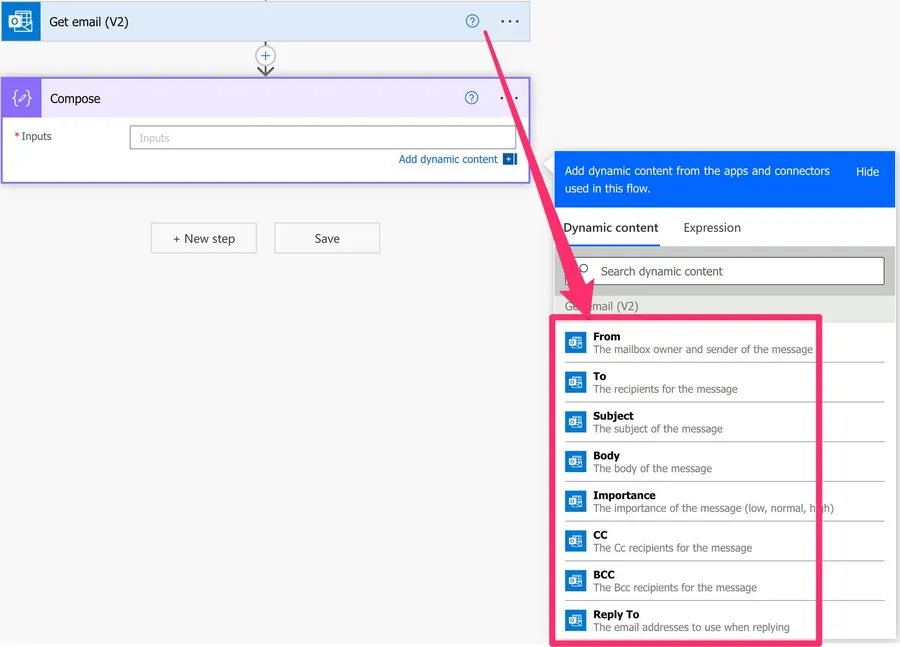Open help for the Compose step
The width and height of the screenshot is (900, 647).
[472, 98]
